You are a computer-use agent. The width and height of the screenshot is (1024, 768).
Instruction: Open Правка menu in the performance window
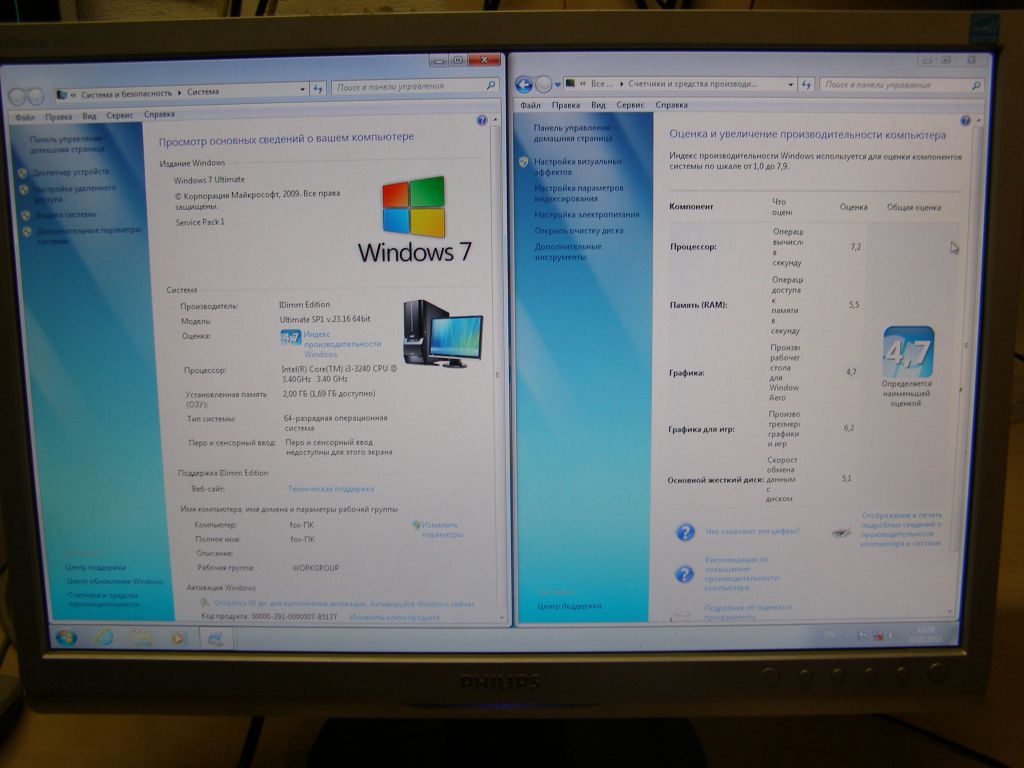pos(566,104)
